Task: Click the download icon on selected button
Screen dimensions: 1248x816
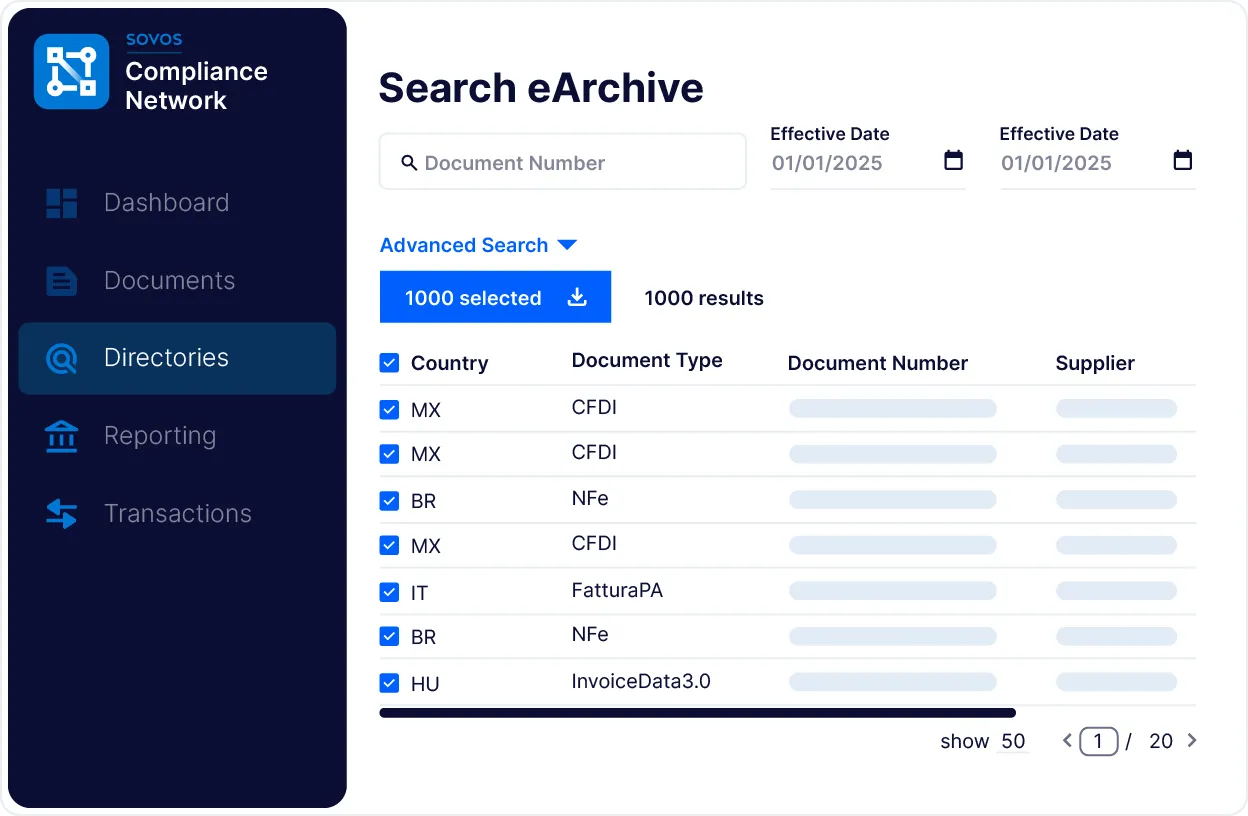Action: 577,297
